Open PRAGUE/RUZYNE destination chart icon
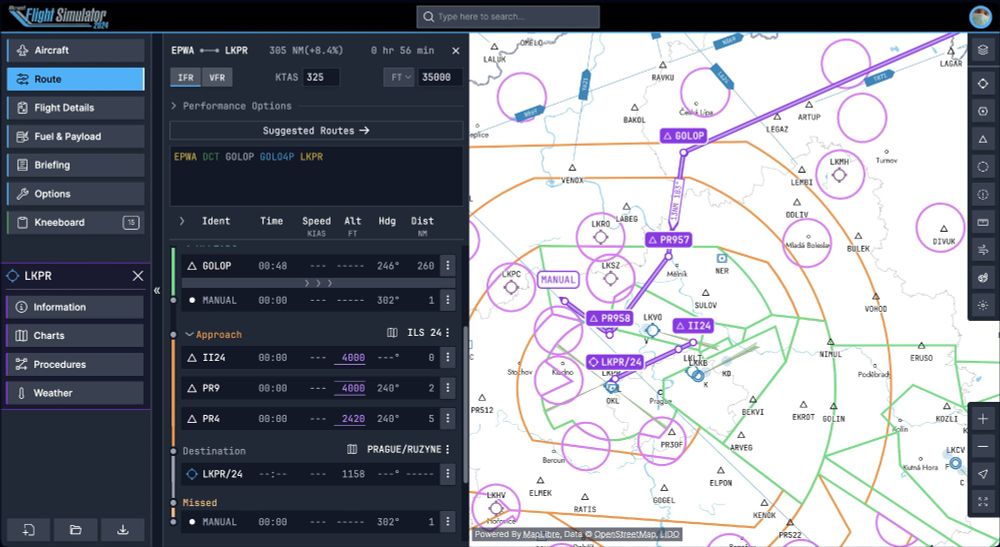The width and height of the screenshot is (1000, 547). tap(352, 449)
